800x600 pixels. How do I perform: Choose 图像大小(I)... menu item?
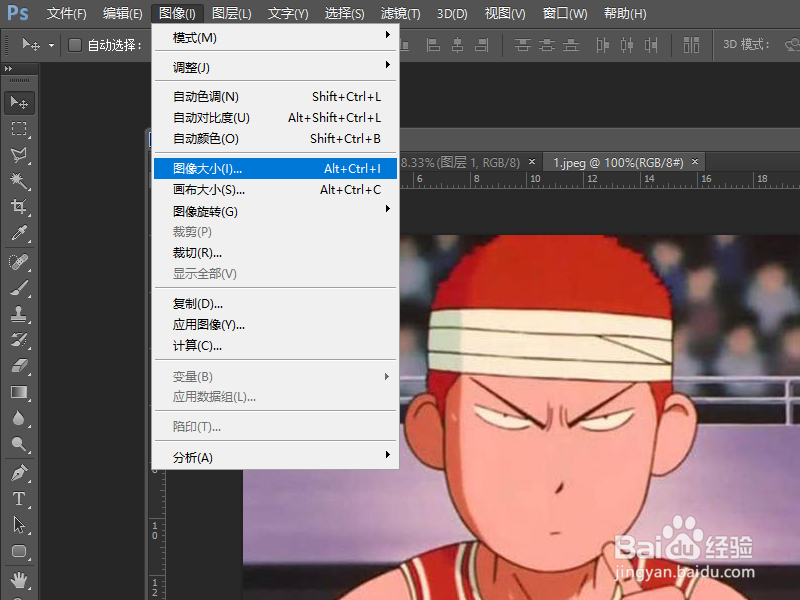coord(276,168)
